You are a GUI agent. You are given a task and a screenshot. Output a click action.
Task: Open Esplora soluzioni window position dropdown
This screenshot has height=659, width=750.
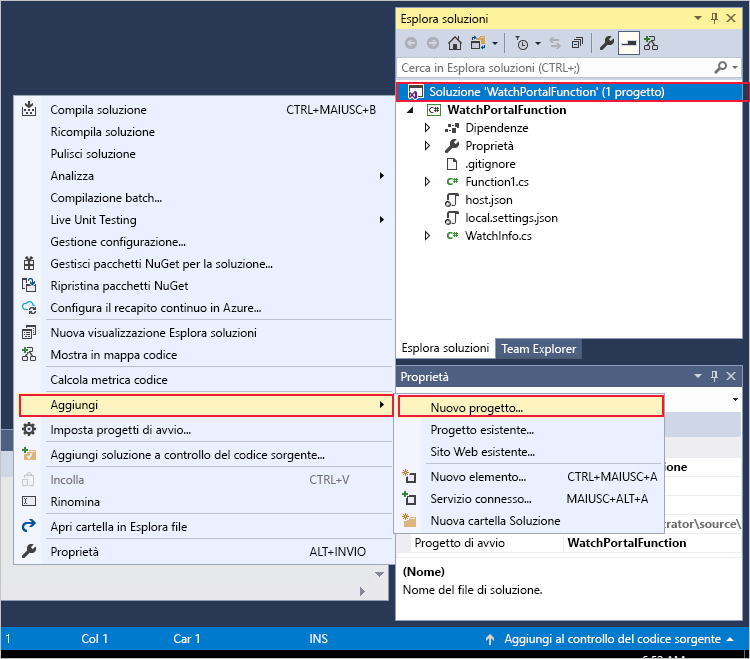tap(698, 18)
